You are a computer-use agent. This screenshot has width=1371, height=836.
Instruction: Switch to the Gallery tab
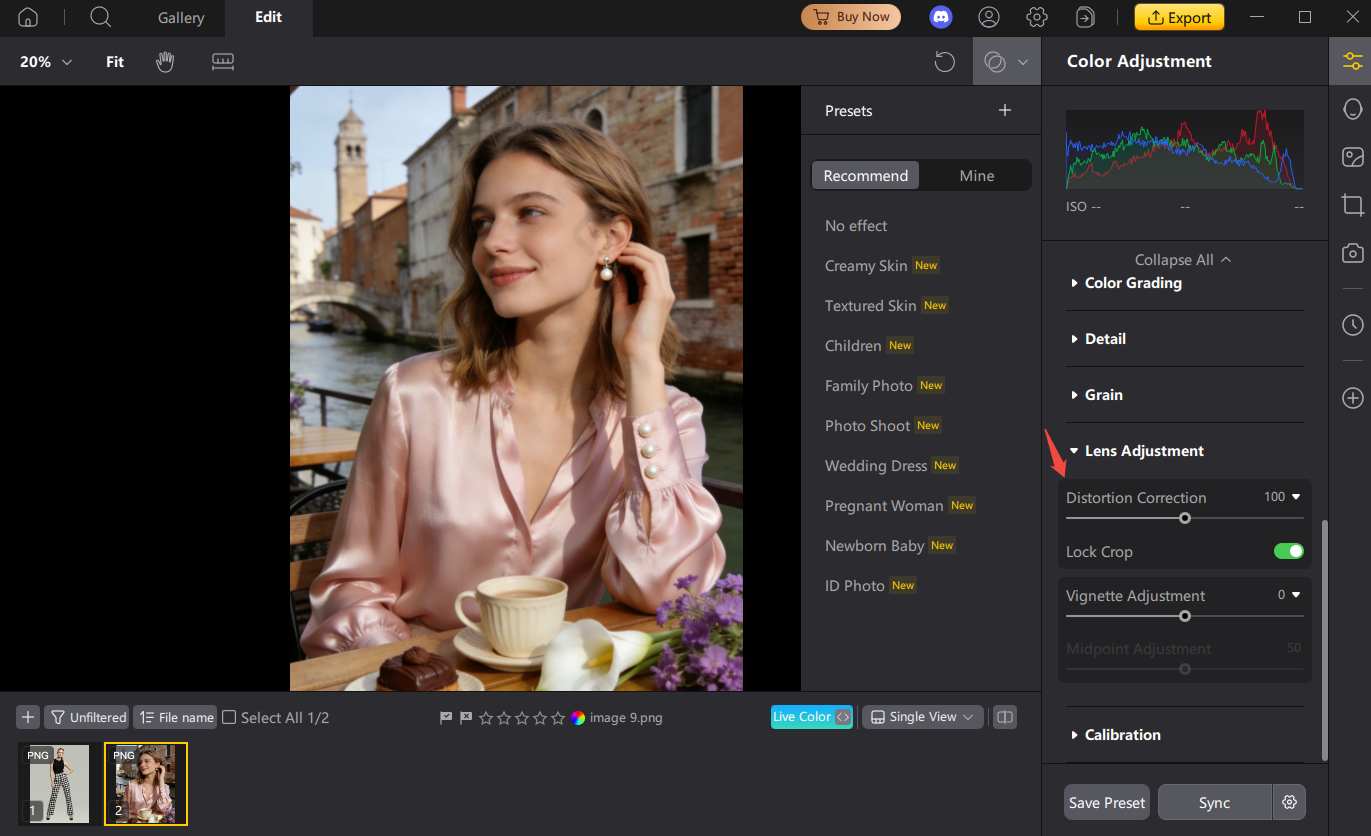tap(181, 18)
